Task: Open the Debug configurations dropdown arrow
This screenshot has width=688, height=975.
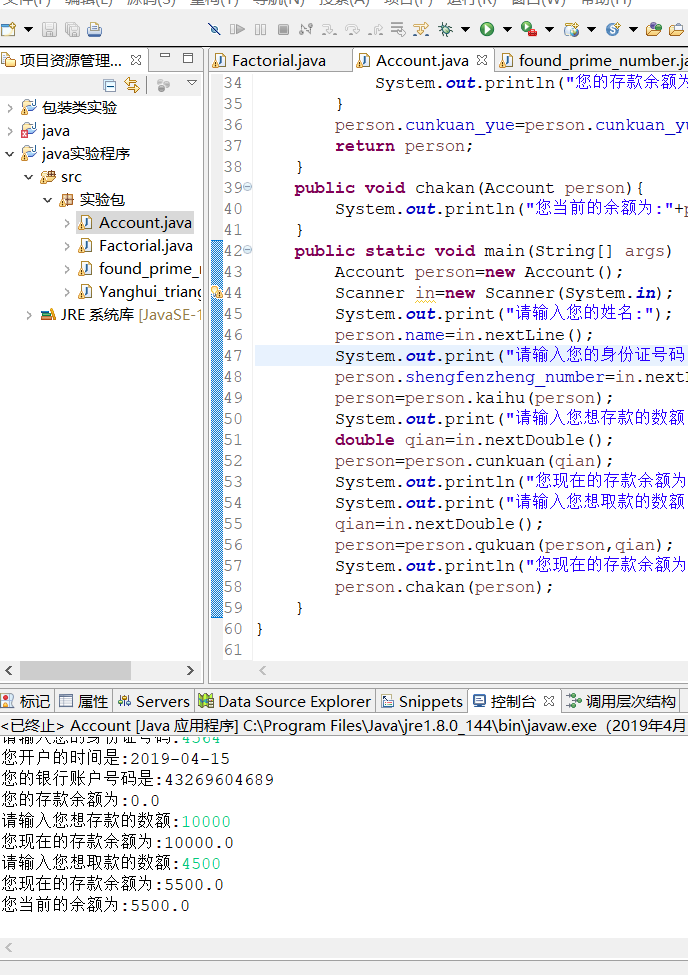Action: pos(465,29)
